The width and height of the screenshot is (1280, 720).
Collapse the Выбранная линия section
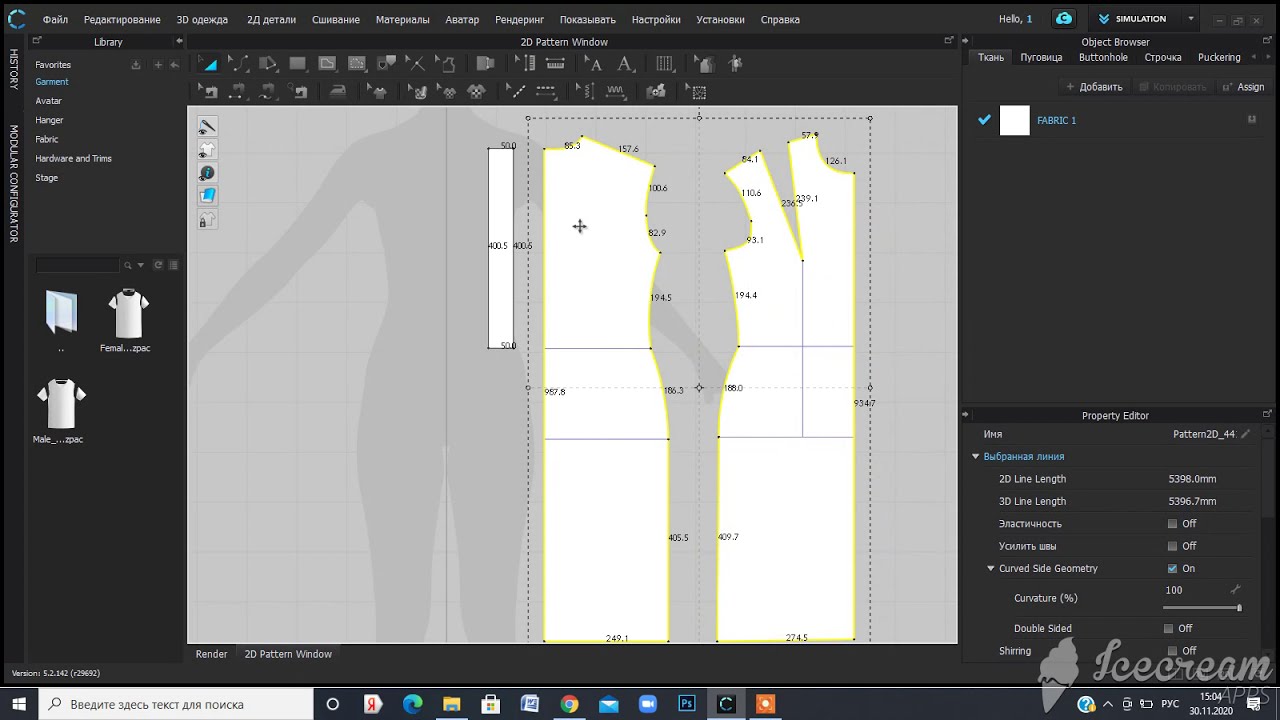976,457
